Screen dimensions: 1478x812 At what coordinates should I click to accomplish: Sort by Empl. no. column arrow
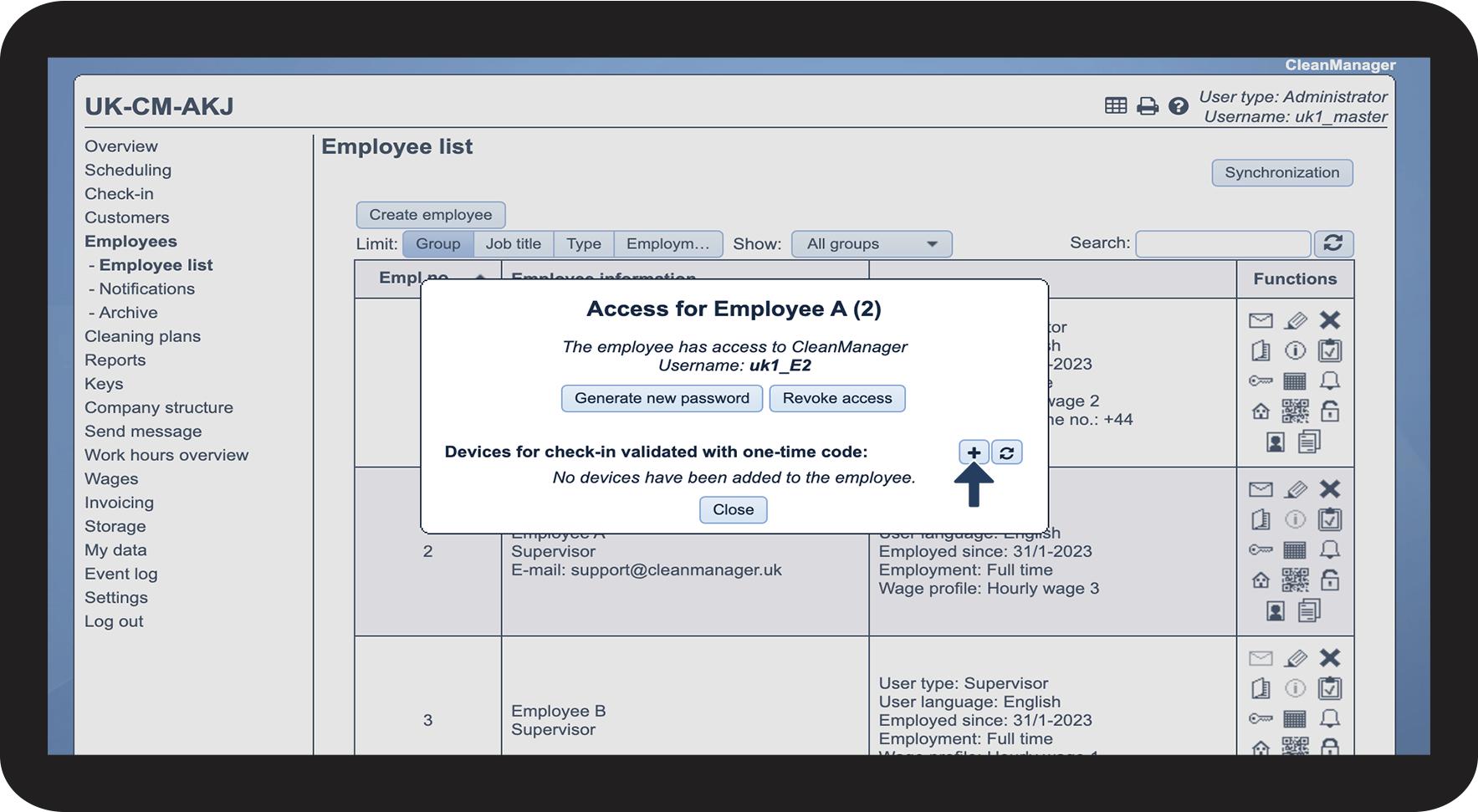[480, 276]
